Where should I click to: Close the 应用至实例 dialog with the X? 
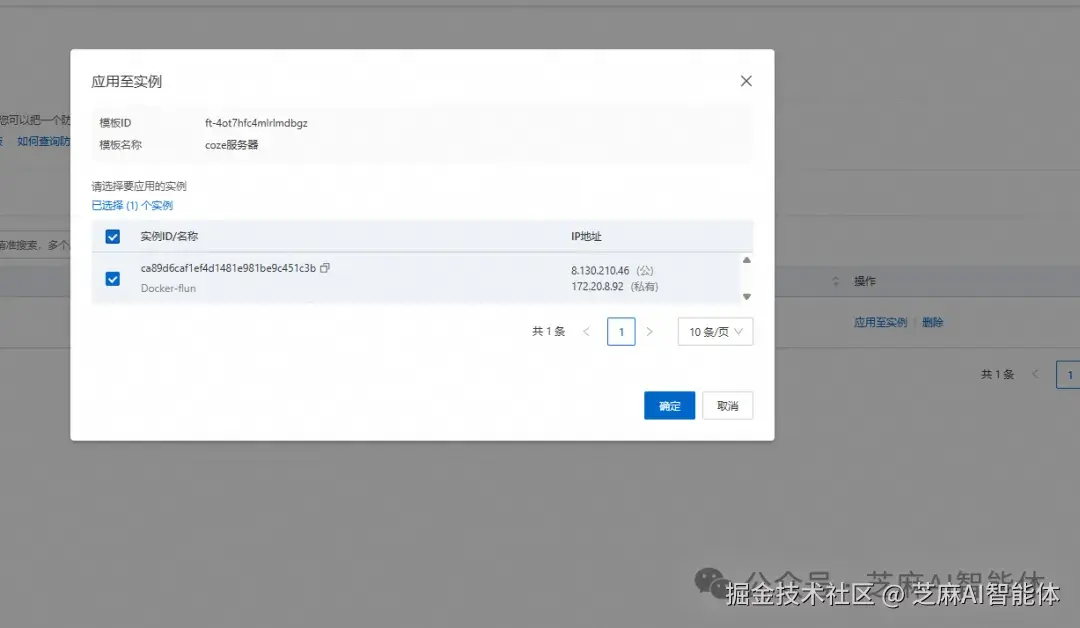[745, 81]
